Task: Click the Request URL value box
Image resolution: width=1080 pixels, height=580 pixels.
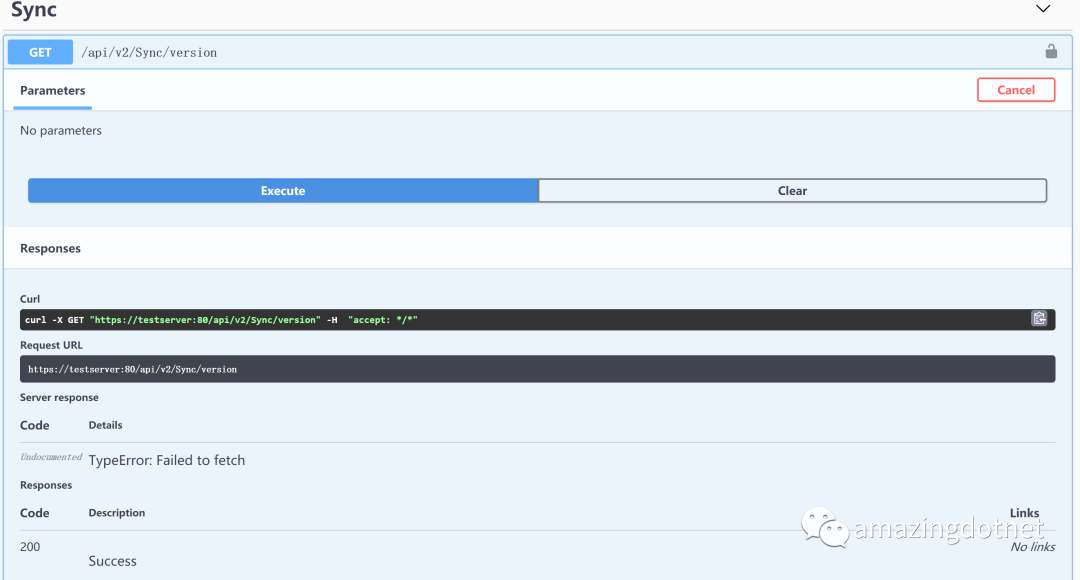Action: pyautogui.click(x=537, y=369)
